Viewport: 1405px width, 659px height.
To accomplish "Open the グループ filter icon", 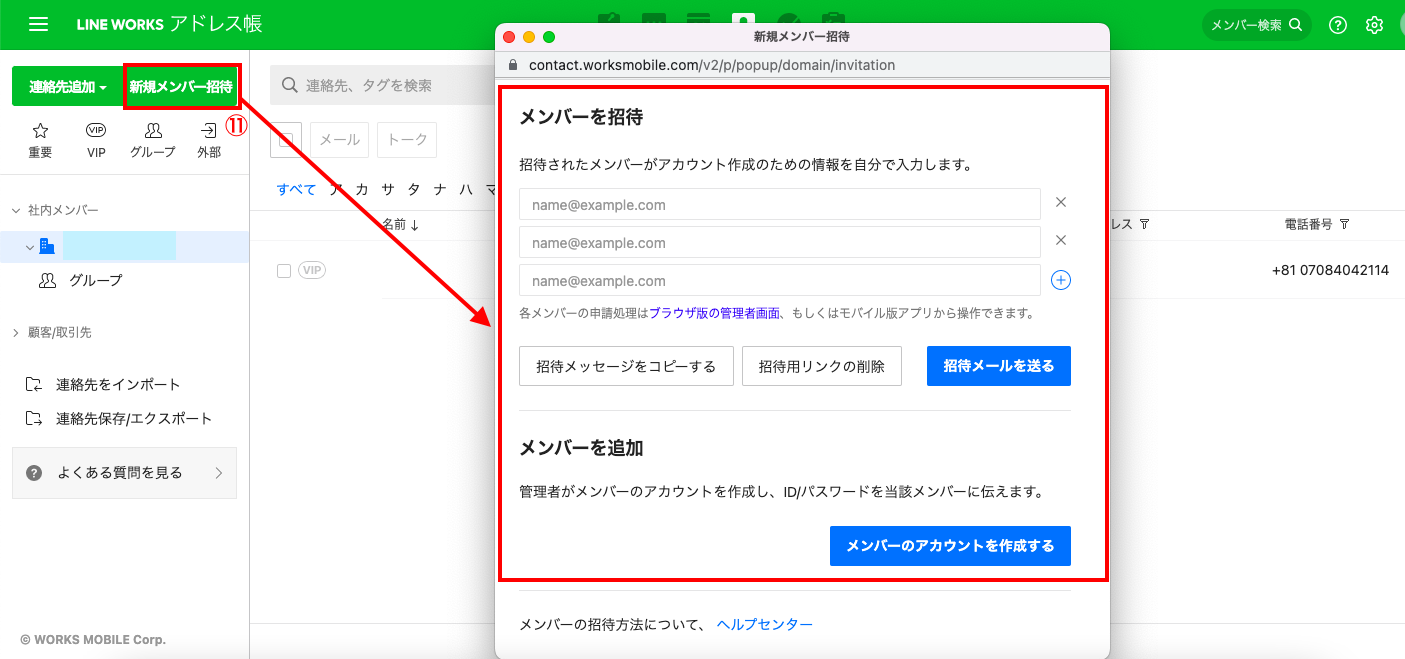I will 152,138.
